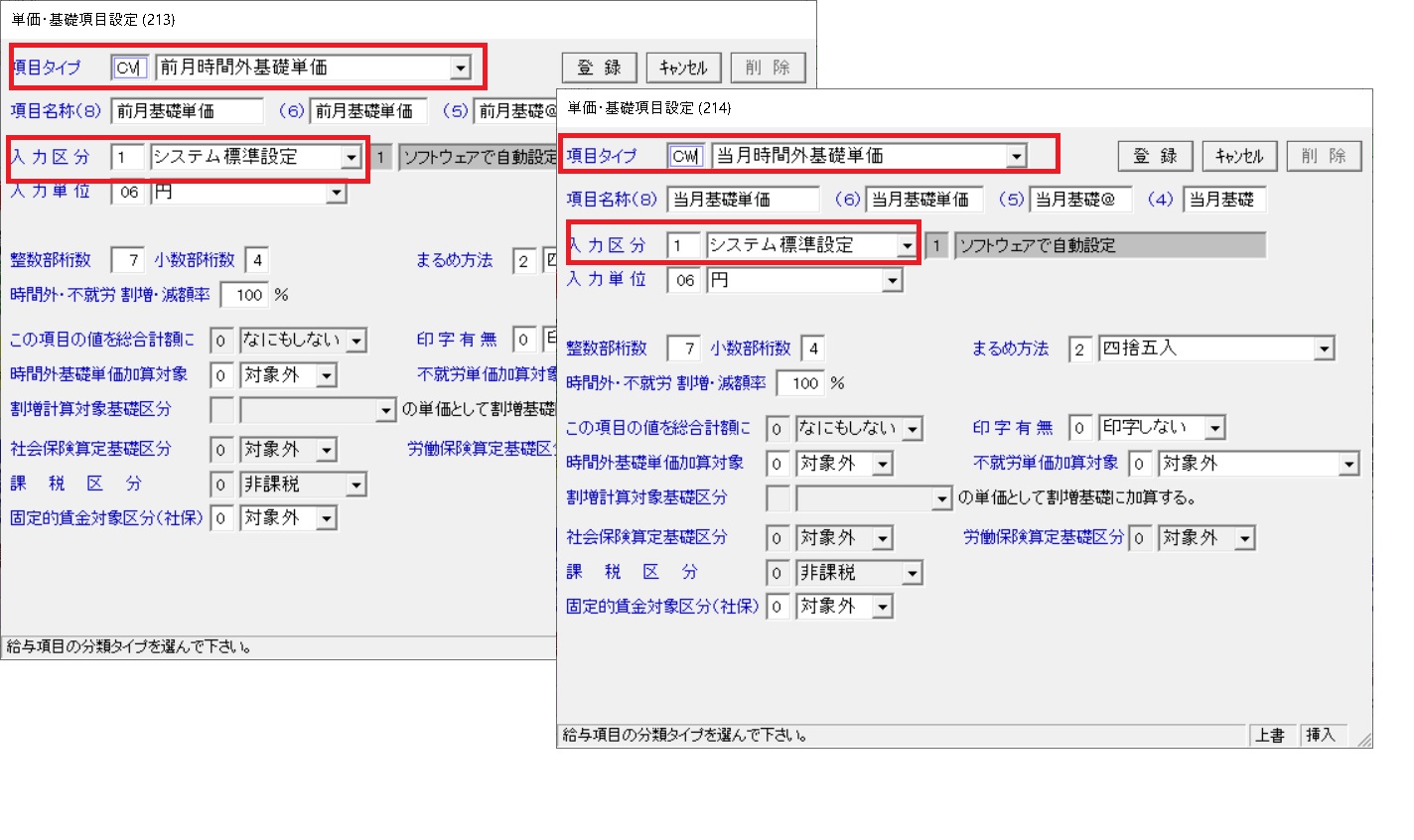The height and width of the screenshot is (840, 1414).
Task: Click 給与項目の分類タイプを選んで下さい status text window 213
Action: pos(130,647)
